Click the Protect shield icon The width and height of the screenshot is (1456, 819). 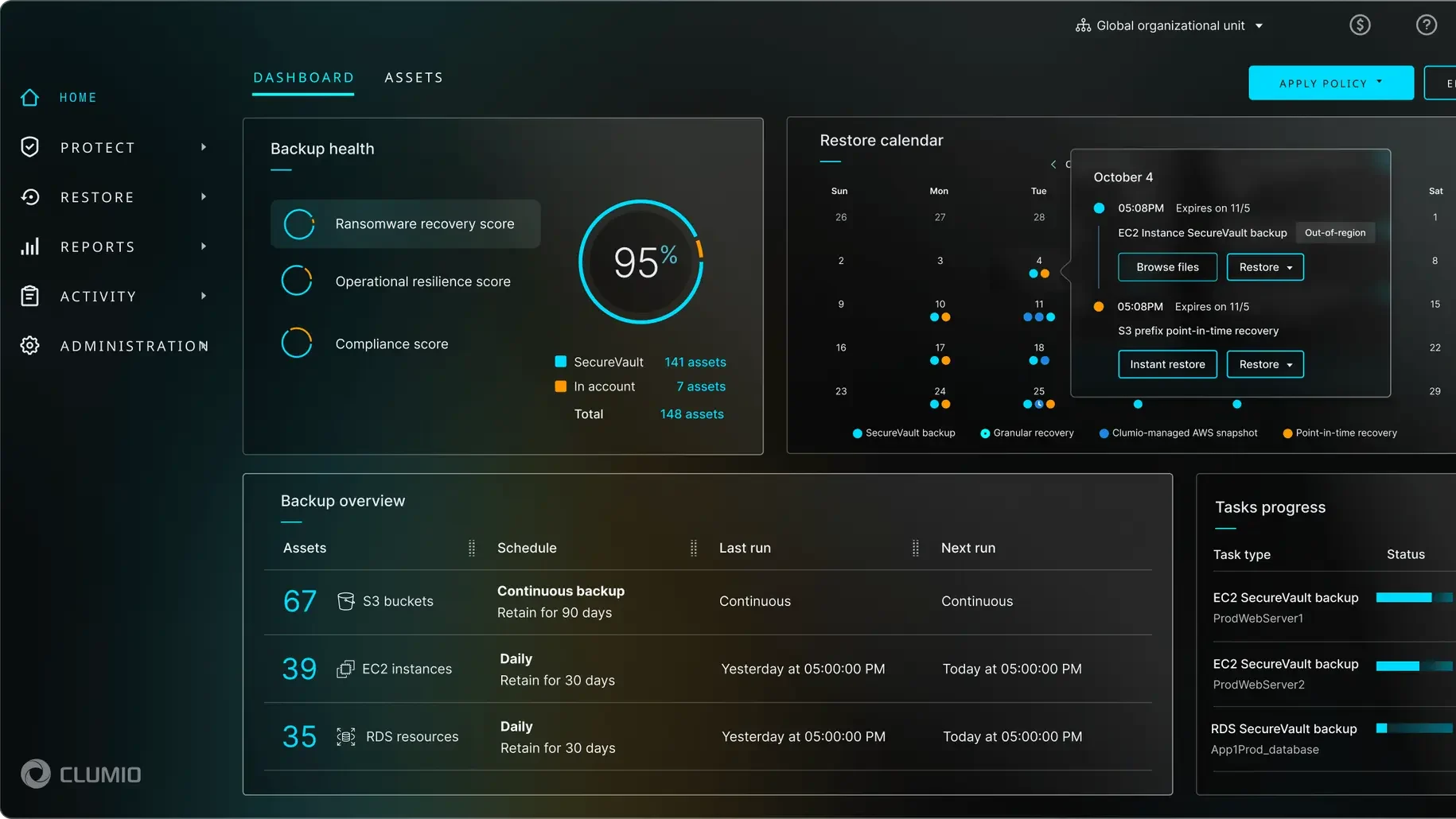(x=29, y=146)
